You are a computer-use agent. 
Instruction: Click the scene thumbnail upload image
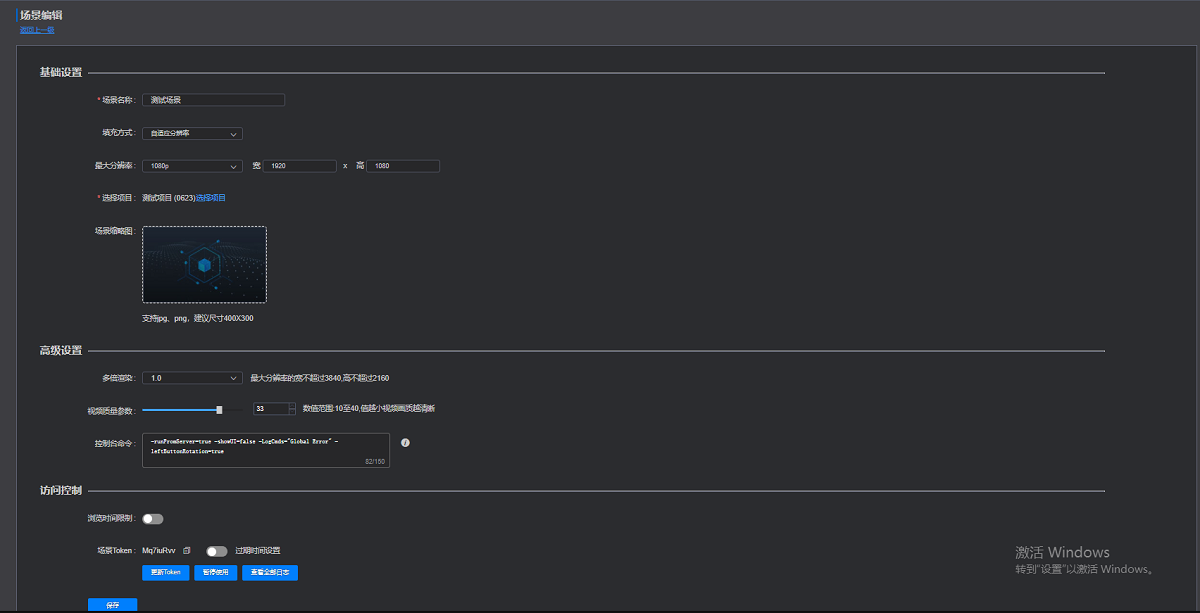[x=204, y=264]
